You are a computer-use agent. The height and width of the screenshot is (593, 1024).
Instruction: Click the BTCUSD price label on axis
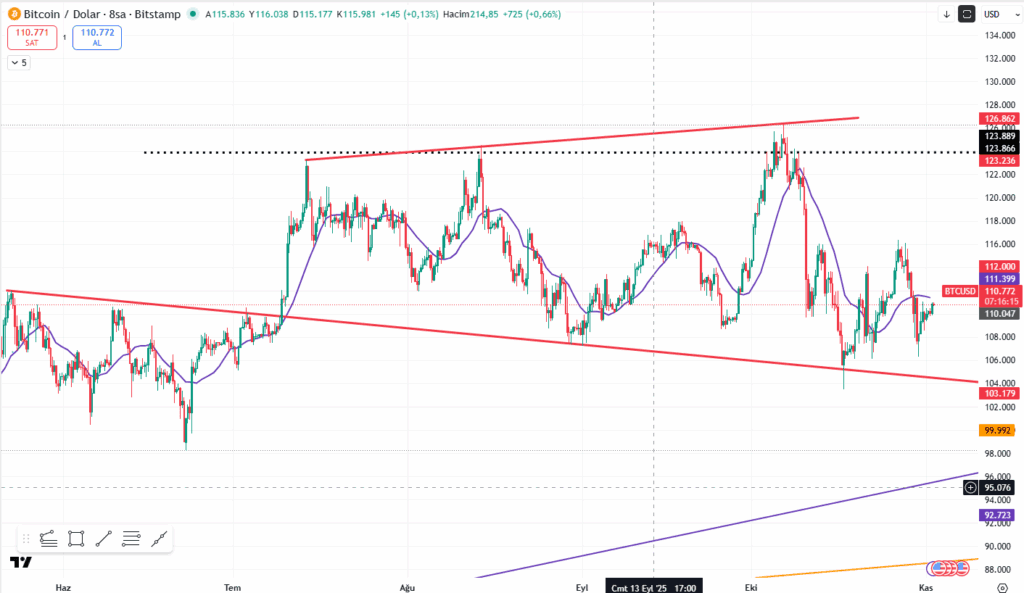tap(960, 291)
